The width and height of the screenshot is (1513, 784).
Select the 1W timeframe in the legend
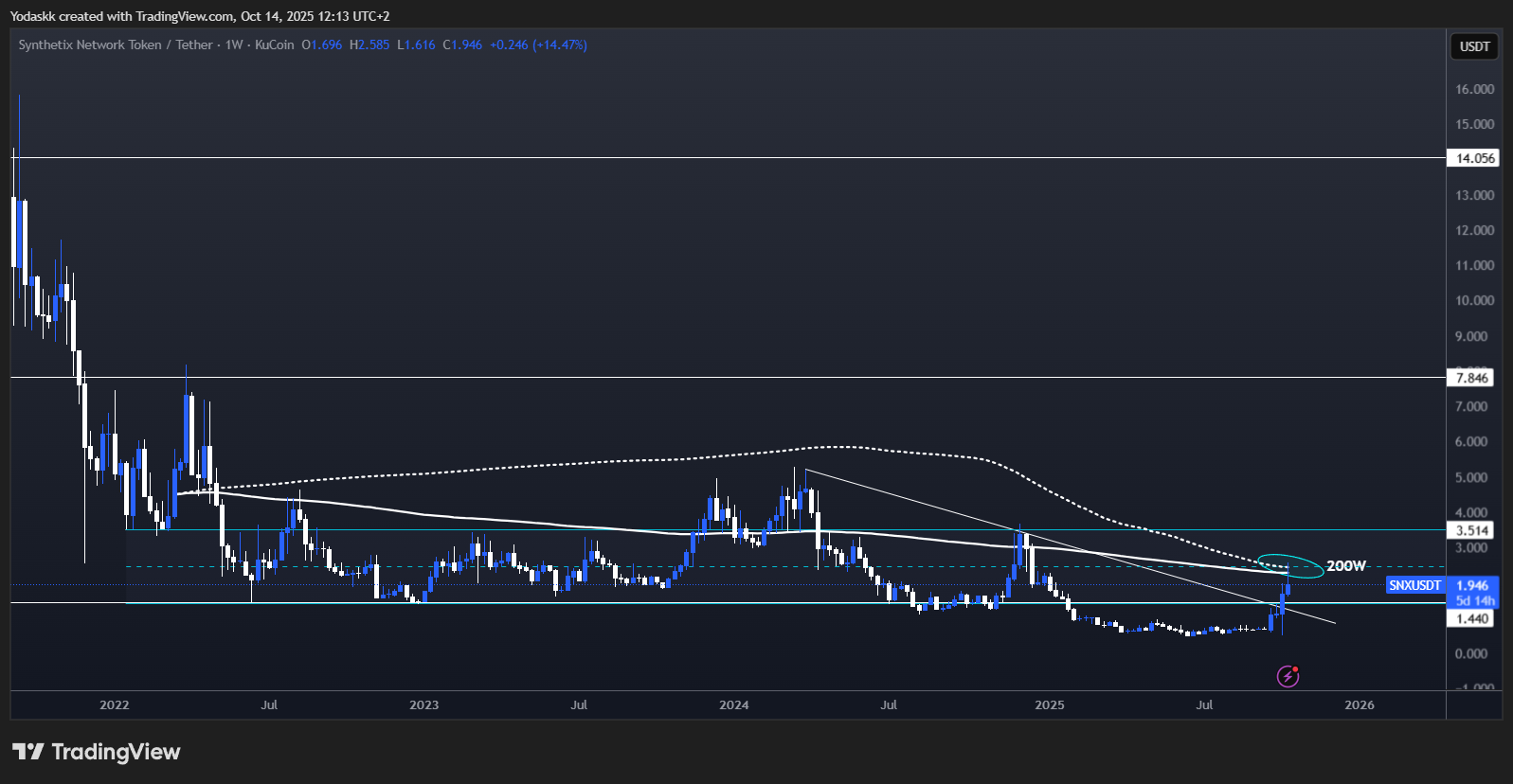coord(234,45)
